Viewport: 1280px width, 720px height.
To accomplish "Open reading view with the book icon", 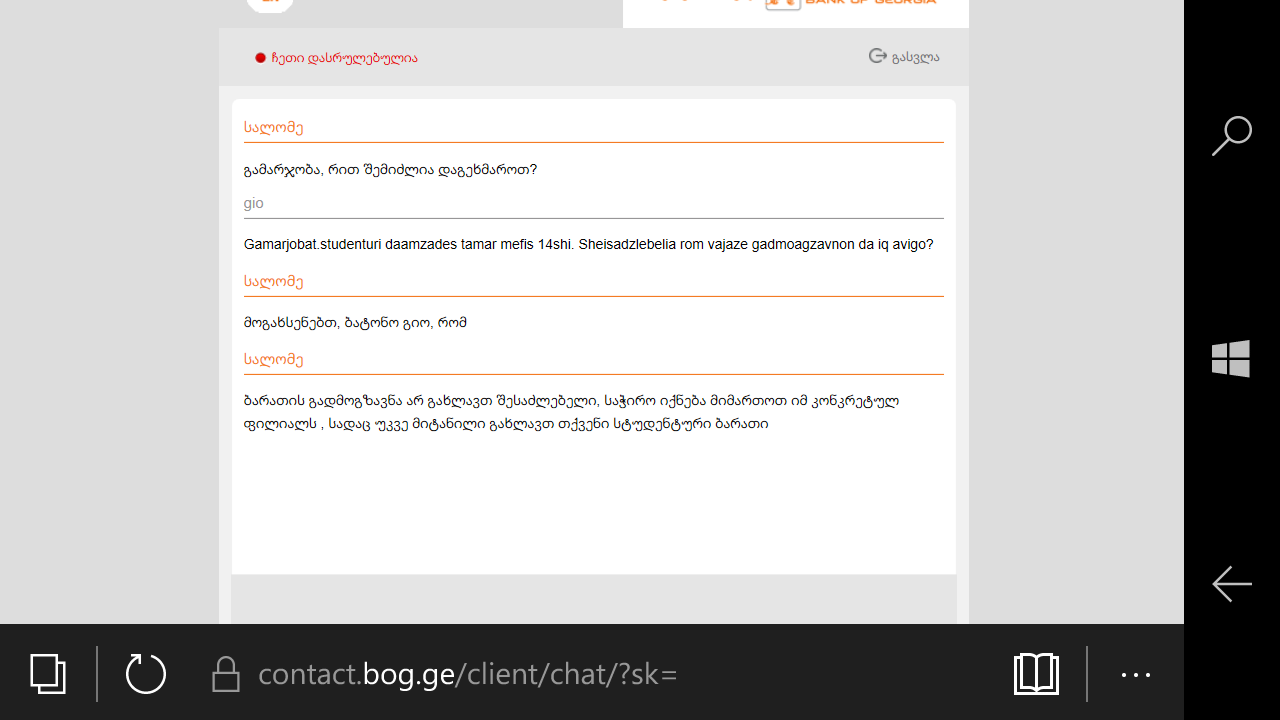I will coord(1036,674).
